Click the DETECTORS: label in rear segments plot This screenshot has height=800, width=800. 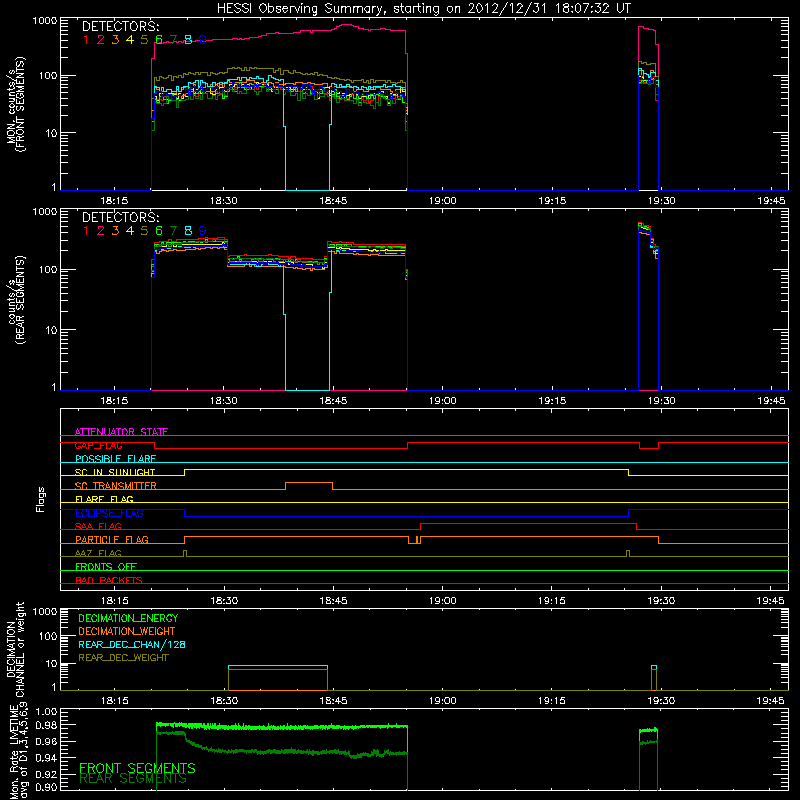pyautogui.click(x=120, y=218)
